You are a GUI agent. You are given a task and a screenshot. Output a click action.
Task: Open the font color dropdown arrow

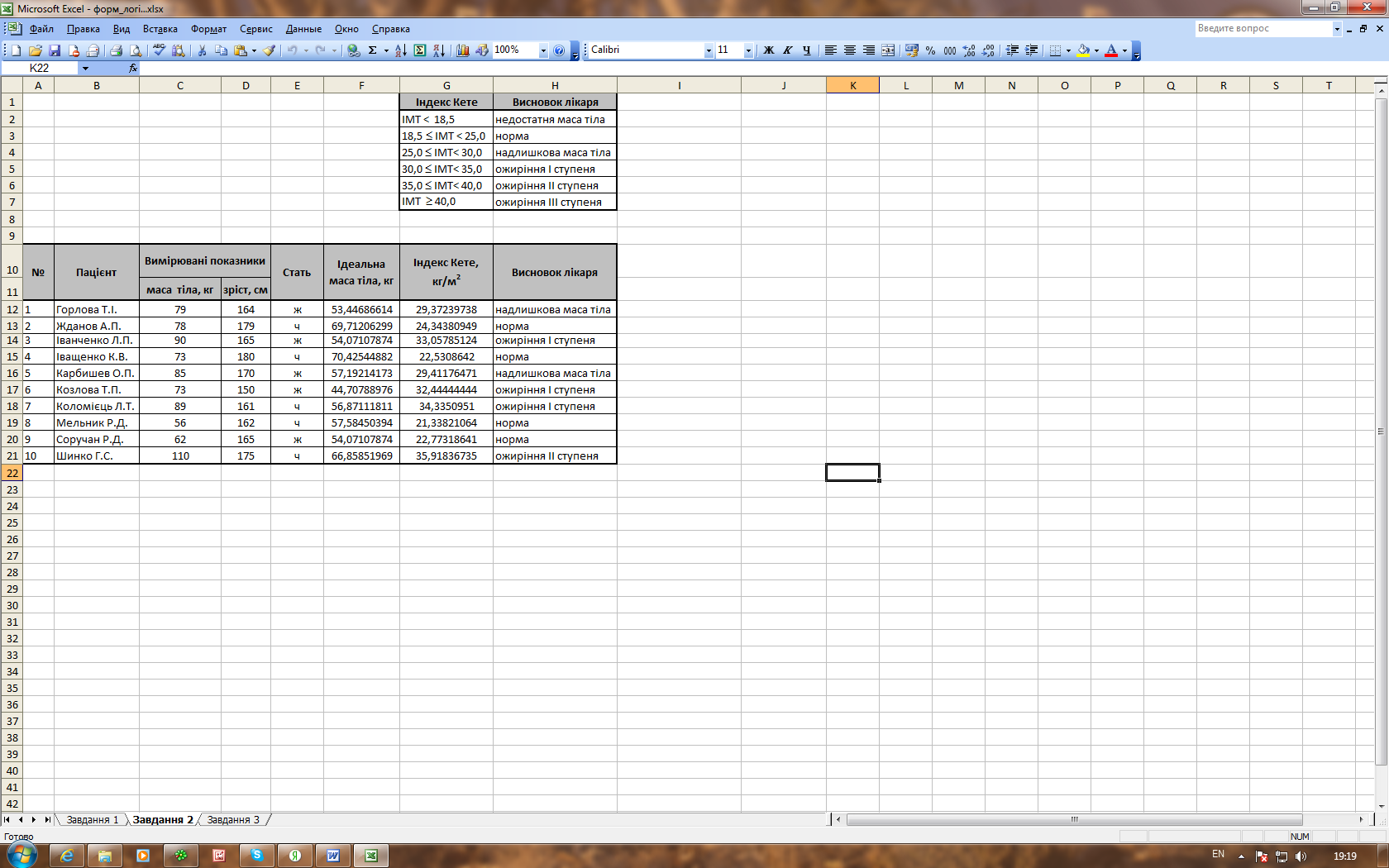pyautogui.click(x=1124, y=50)
